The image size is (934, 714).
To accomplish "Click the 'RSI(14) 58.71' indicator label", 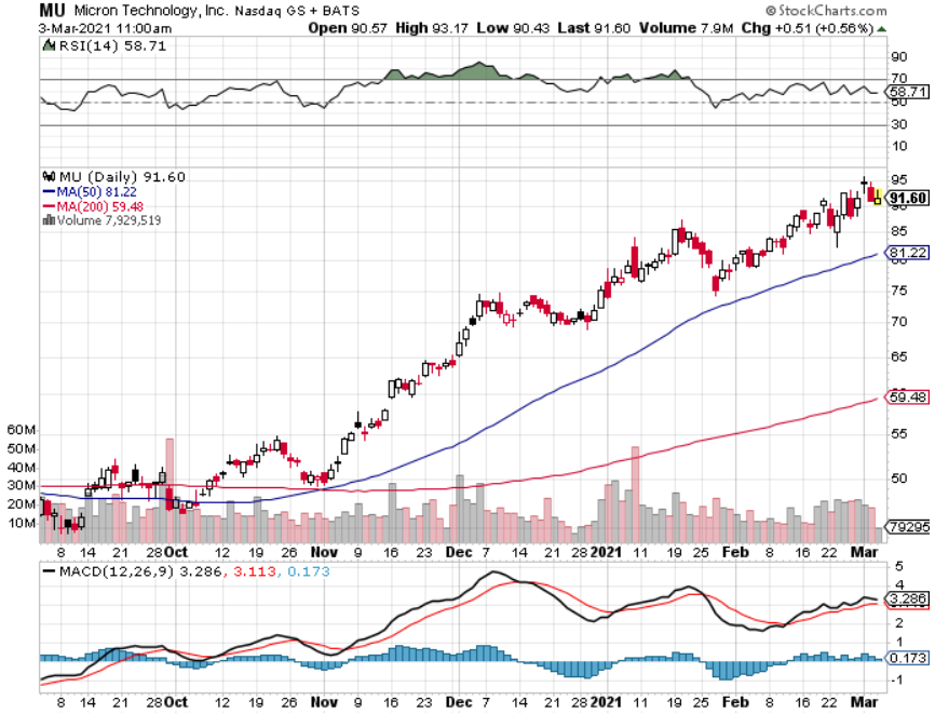I will tap(113, 46).
